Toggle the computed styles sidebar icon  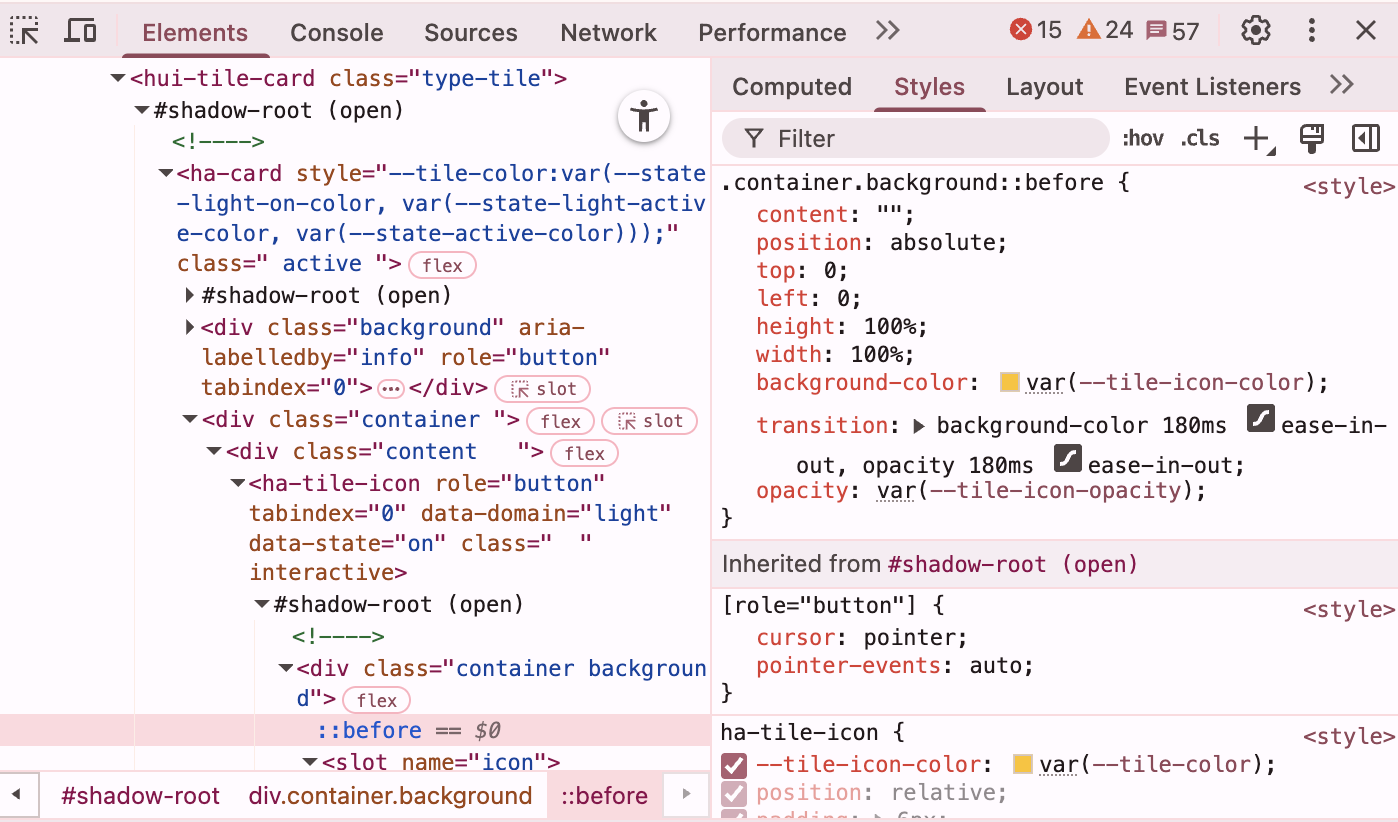(x=1365, y=139)
